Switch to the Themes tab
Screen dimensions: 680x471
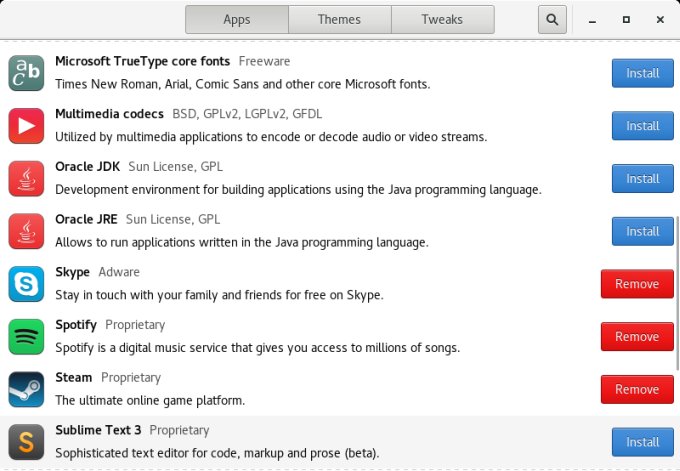[x=339, y=19]
